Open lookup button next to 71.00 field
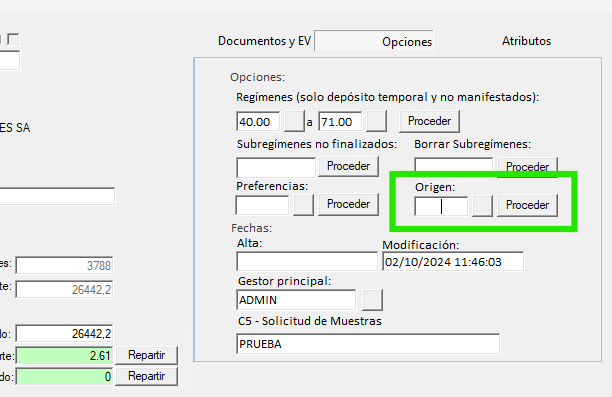The height and width of the screenshot is (397, 612). tap(377, 121)
